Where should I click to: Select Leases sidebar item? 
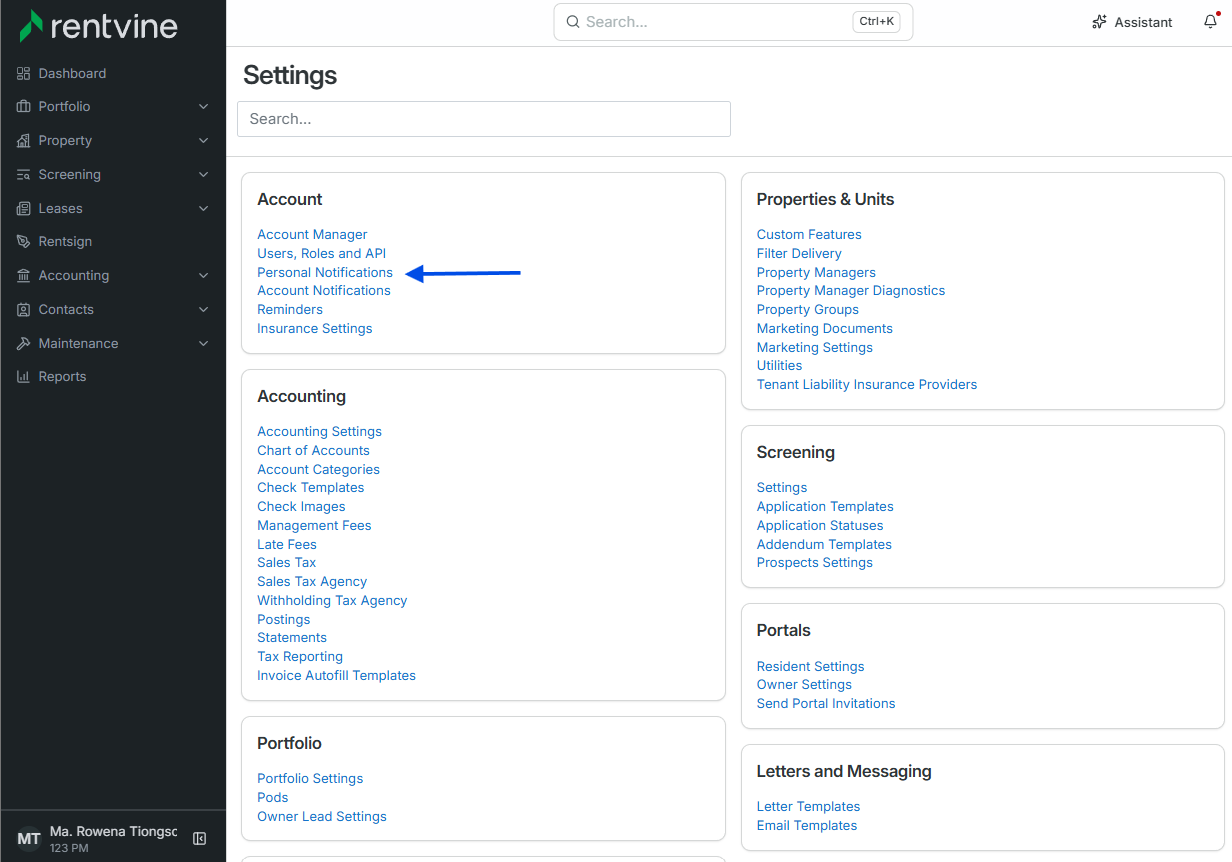coord(113,208)
